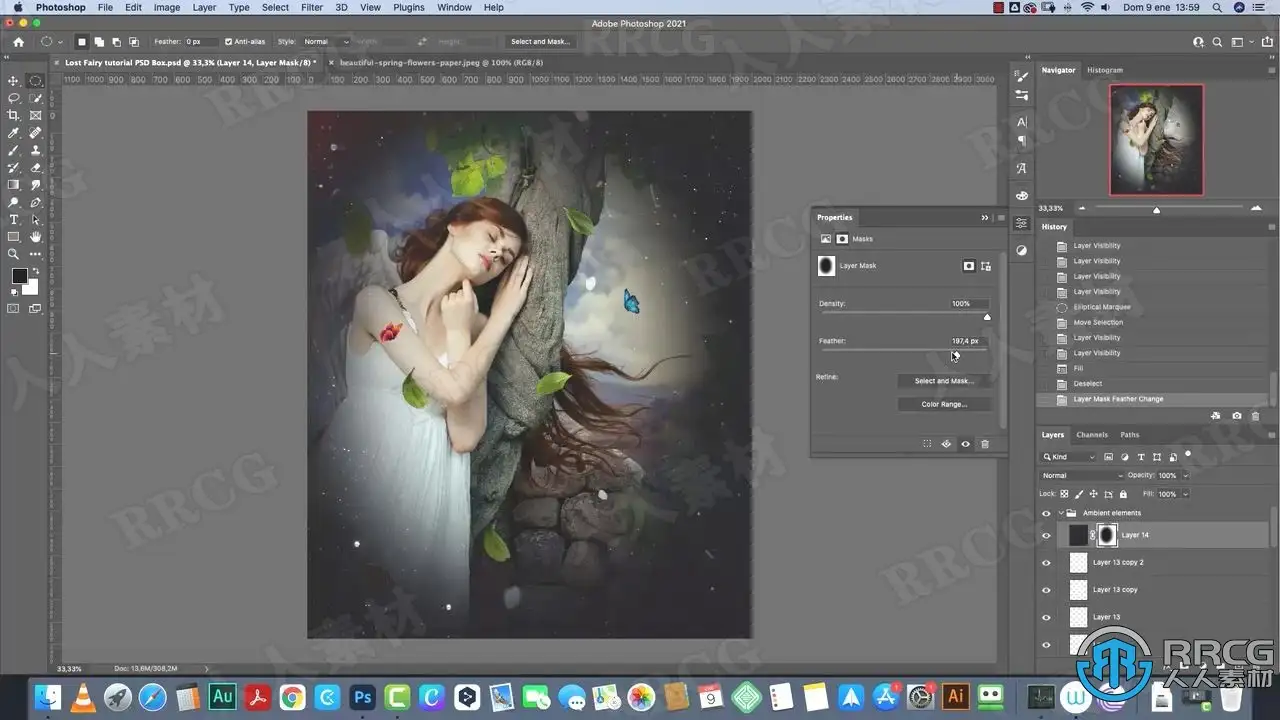Toggle visibility of Layer 13 copy 2
Viewport: 1280px width, 720px height.
[1046, 563]
